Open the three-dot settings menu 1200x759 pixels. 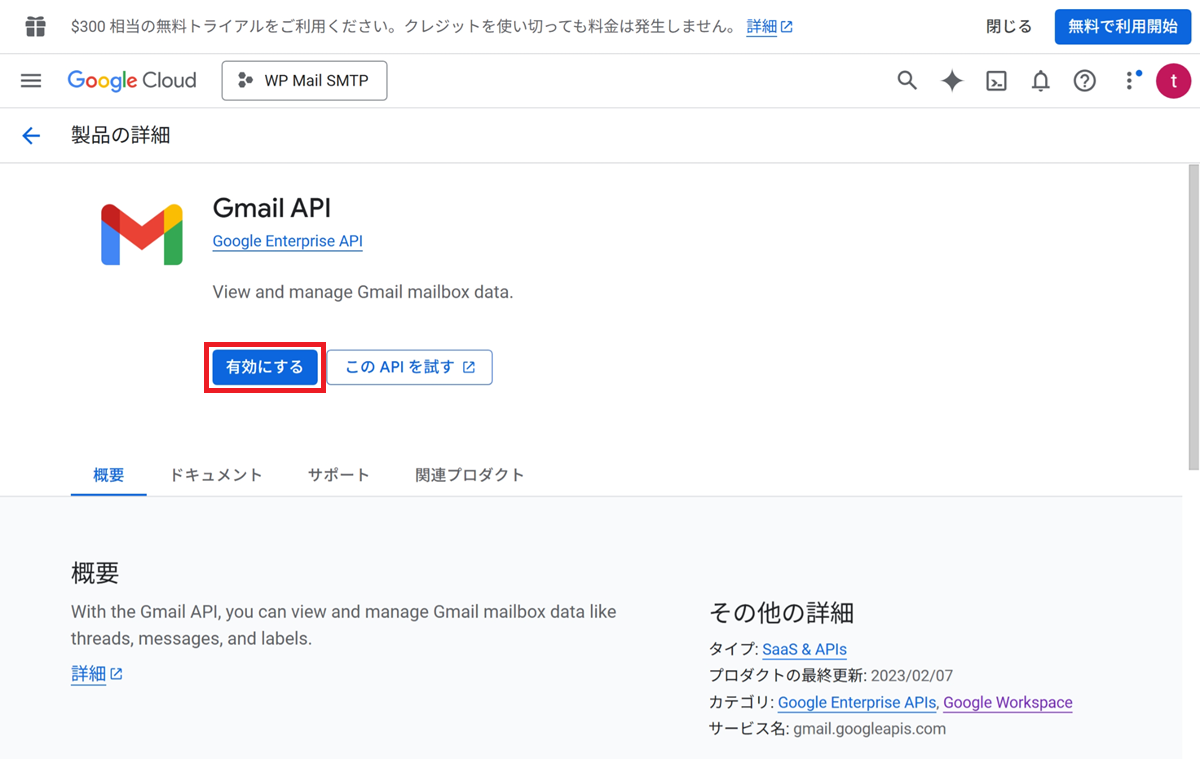[1130, 81]
